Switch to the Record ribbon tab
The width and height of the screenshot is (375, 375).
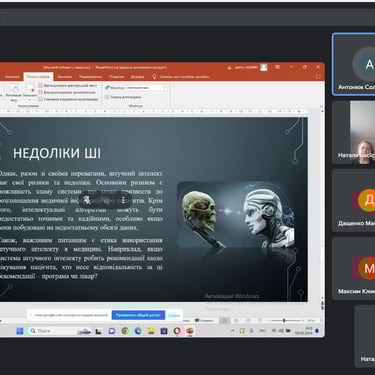(64, 77)
